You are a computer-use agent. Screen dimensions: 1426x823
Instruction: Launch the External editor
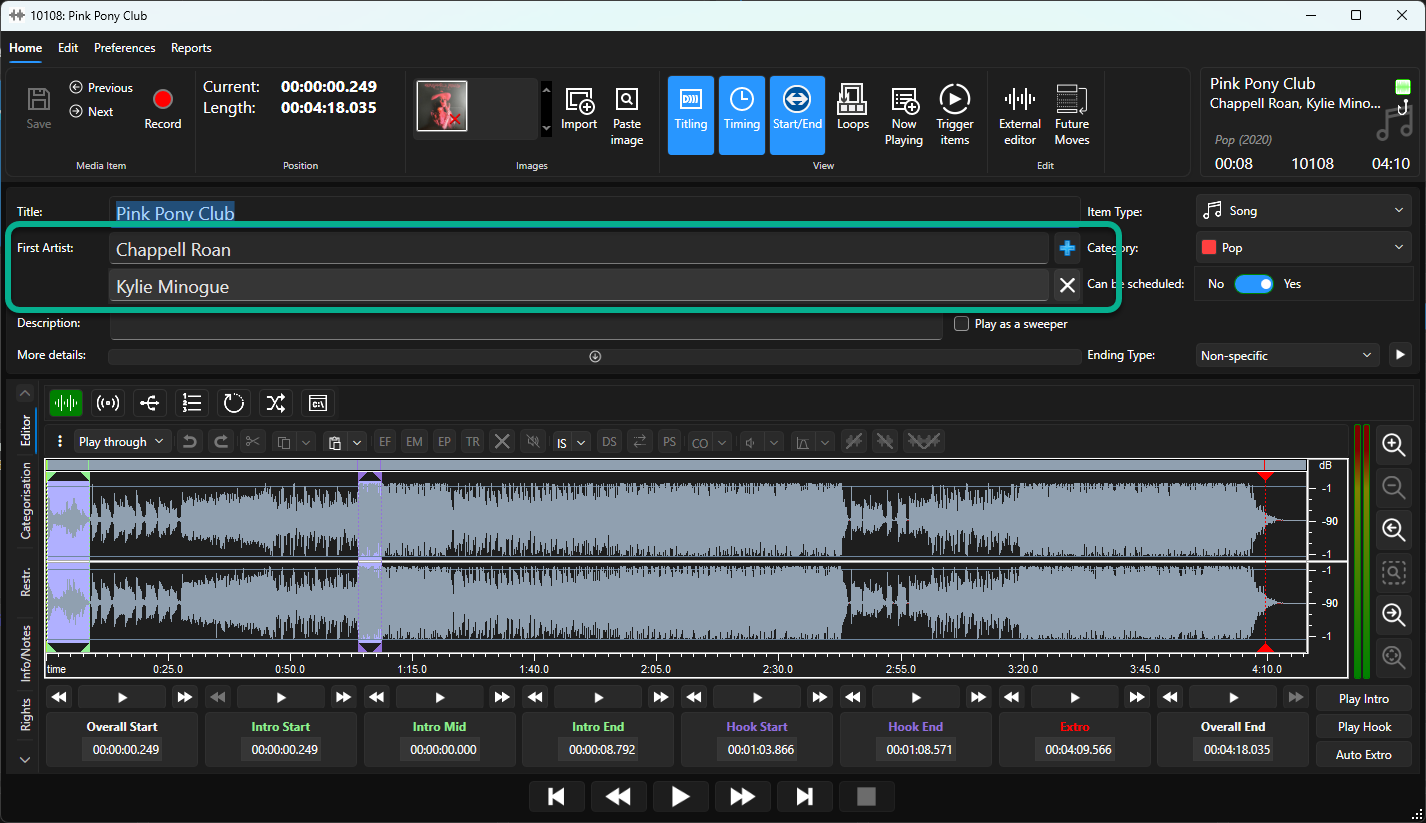pos(1019,115)
